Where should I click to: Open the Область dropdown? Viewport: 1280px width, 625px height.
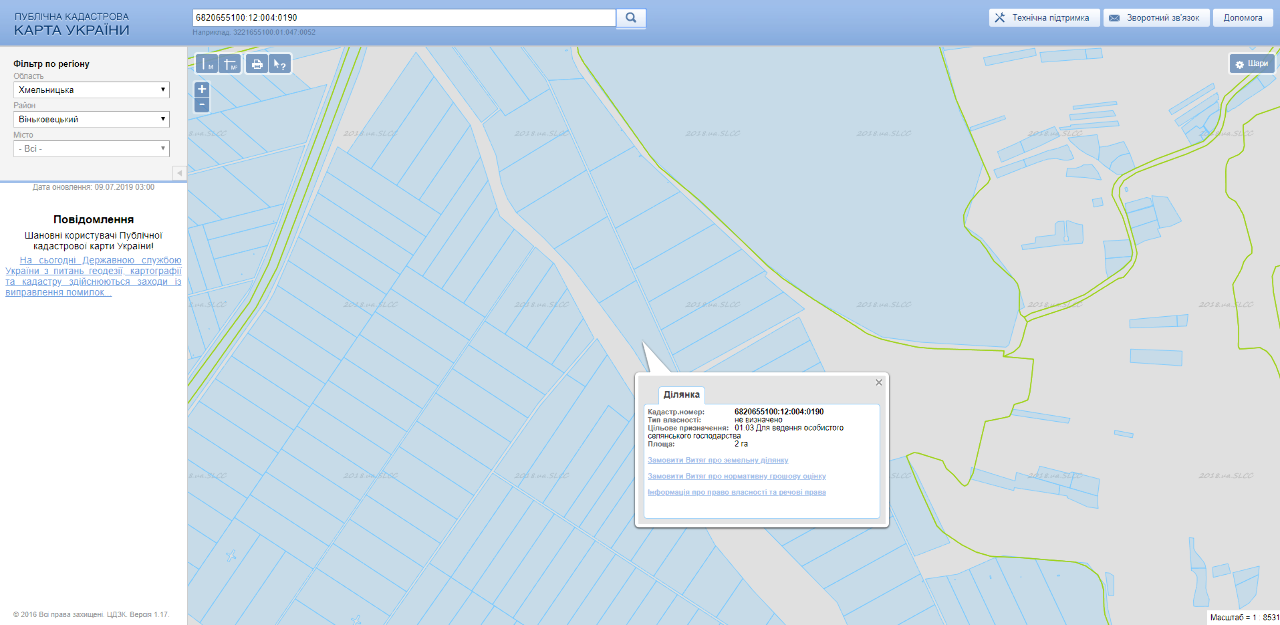pos(91,90)
